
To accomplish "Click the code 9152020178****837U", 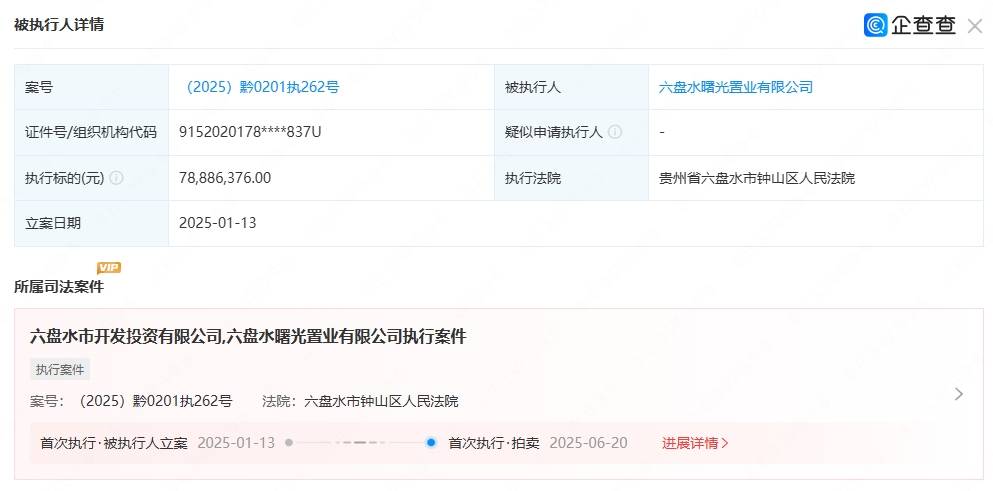I will click(x=250, y=132).
